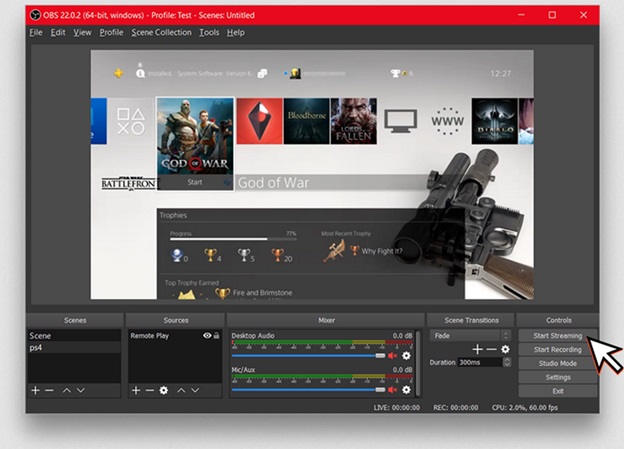Image resolution: width=624 pixels, height=449 pixels.
Task: Open the Fade transition dropdown
Action: click(470, 336)
